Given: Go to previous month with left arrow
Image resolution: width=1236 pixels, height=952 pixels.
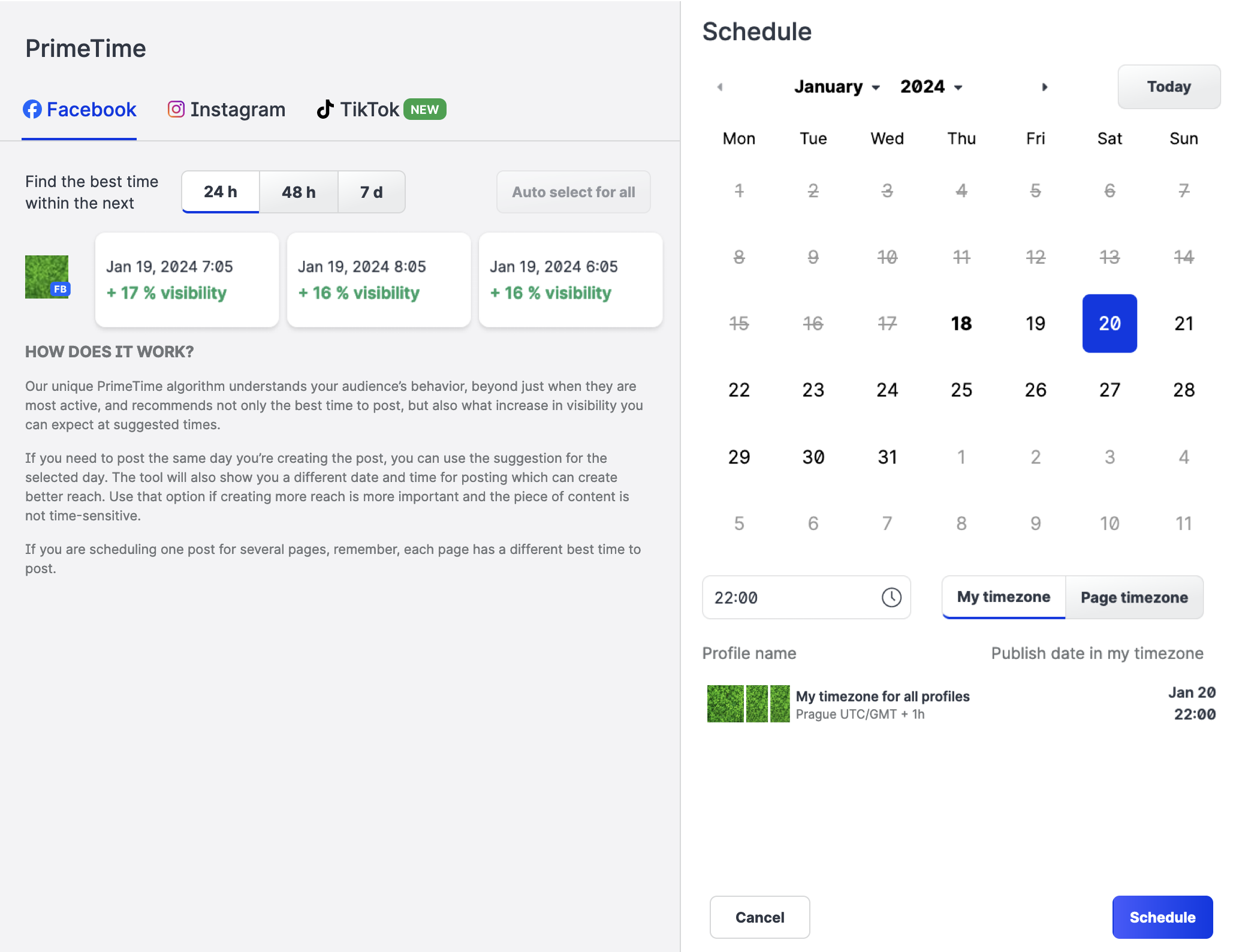Looking at the screenshot, I should pyautogui.click(x=719, y=86).
